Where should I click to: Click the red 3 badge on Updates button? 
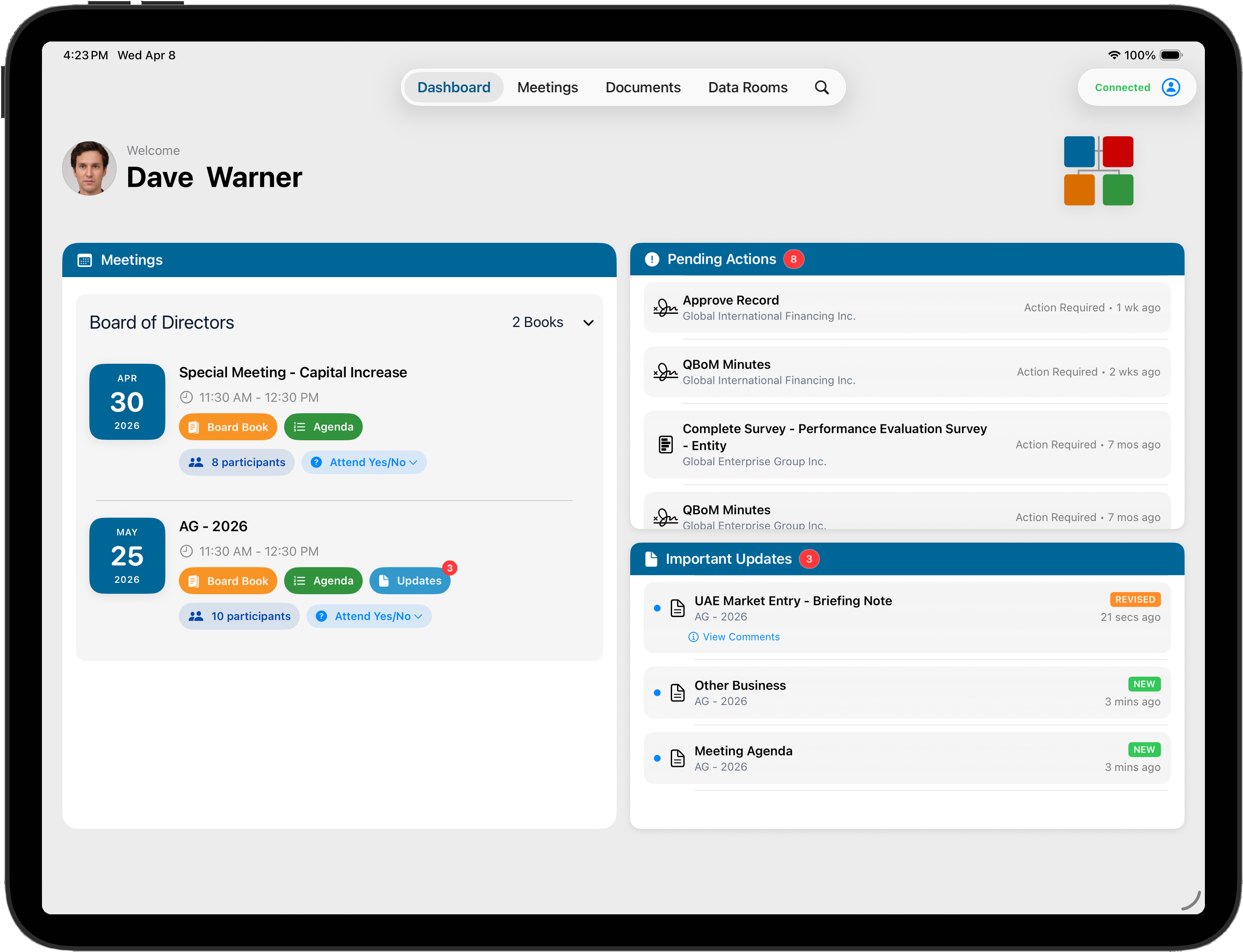pos(449,568)
